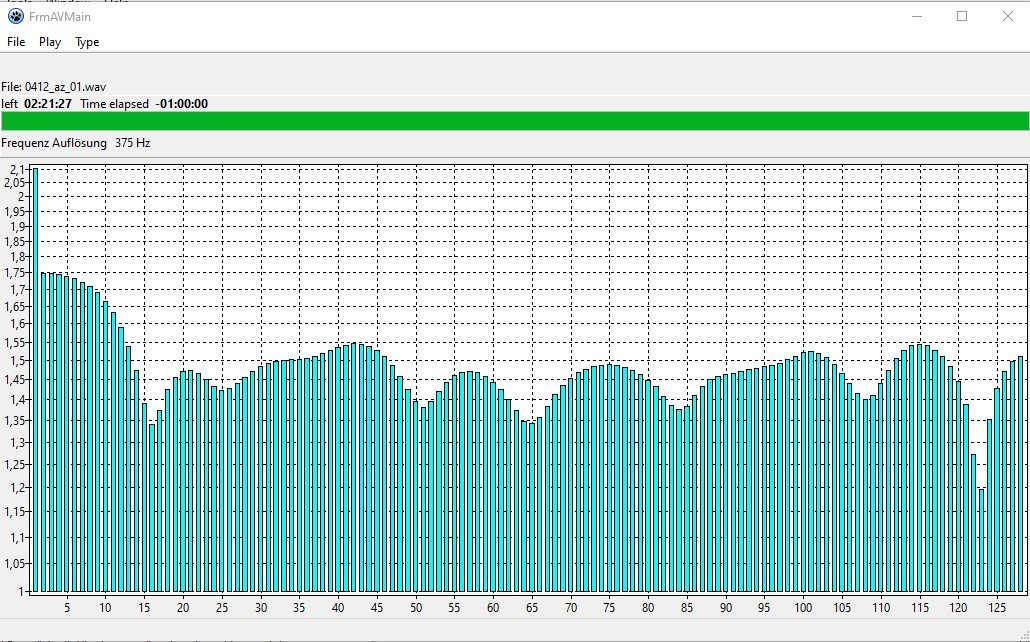The image size is (1030, 642).
Task: Open the Type menu
Action: pyautogui.click(x=87, y=42)
